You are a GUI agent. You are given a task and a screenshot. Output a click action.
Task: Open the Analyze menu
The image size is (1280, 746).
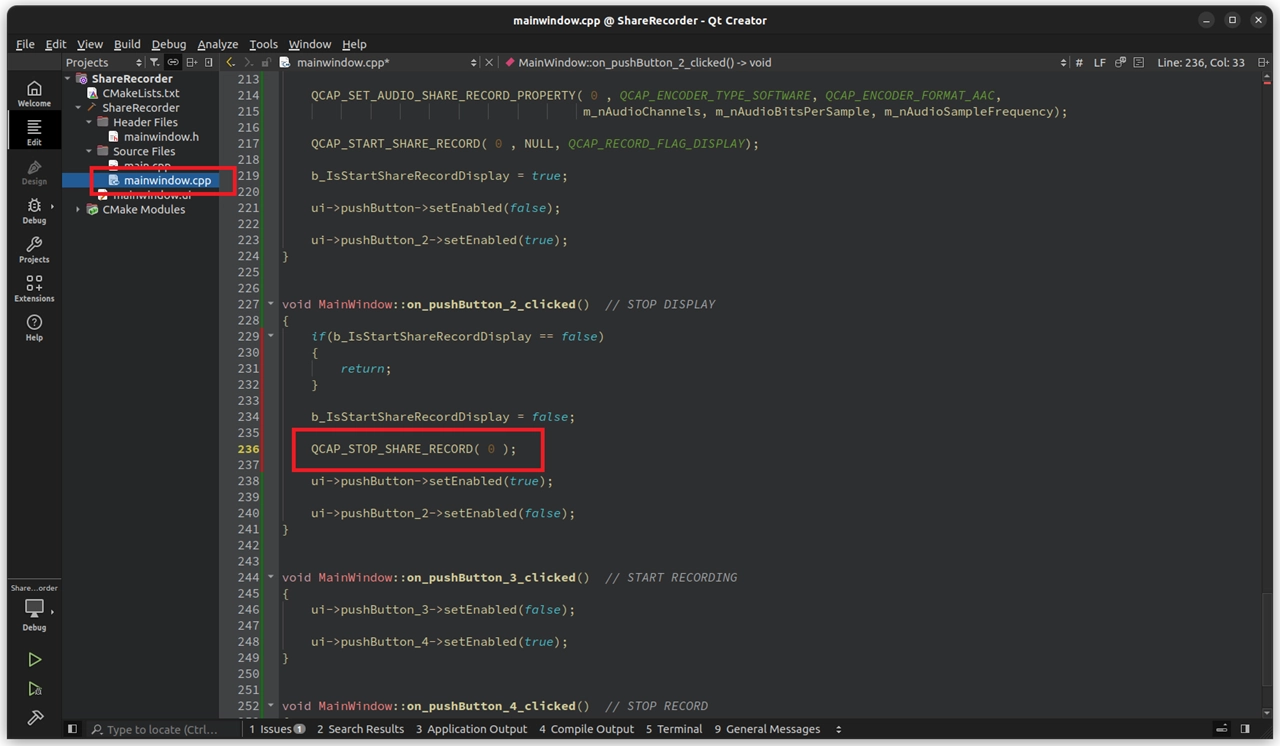tap(218, 44)
